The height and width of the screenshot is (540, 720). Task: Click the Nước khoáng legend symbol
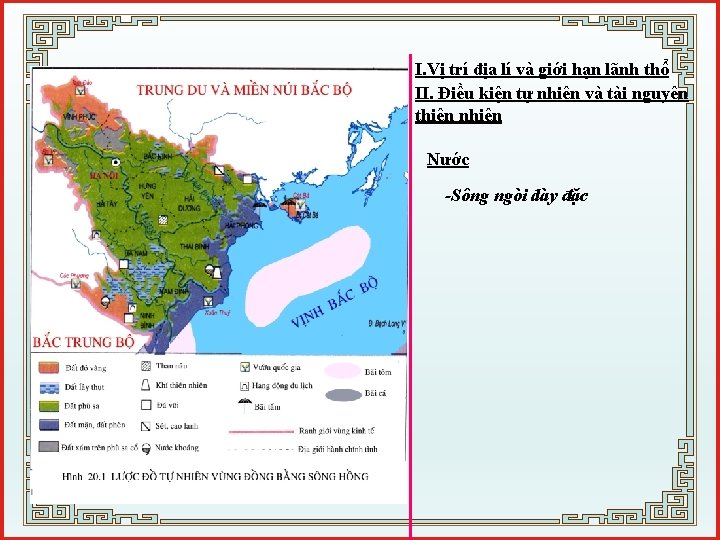tap(146, 449)
